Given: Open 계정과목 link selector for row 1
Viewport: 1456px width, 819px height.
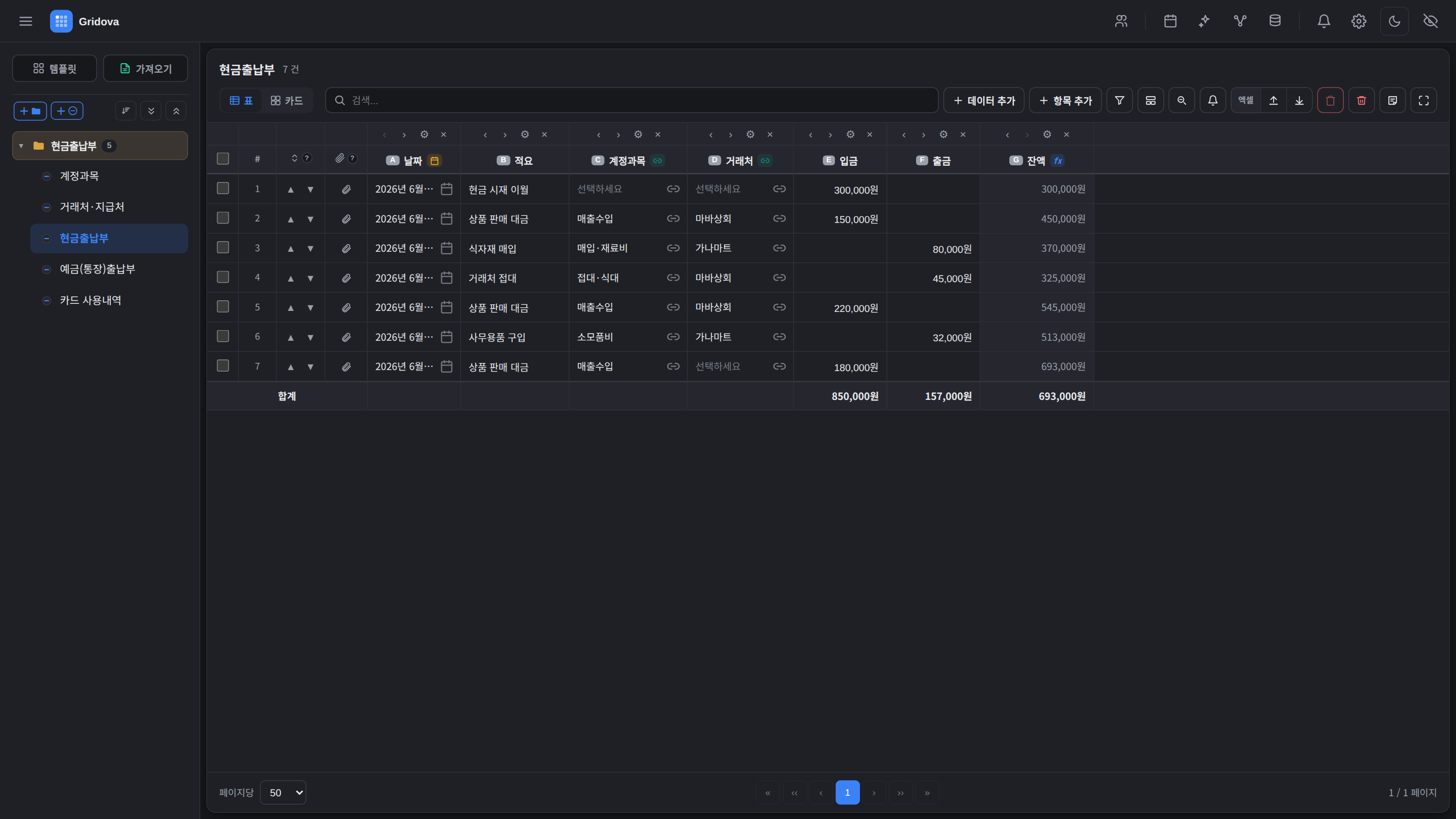Looking at the screenshot, I should pyautogui.click(x=672, y=189).
